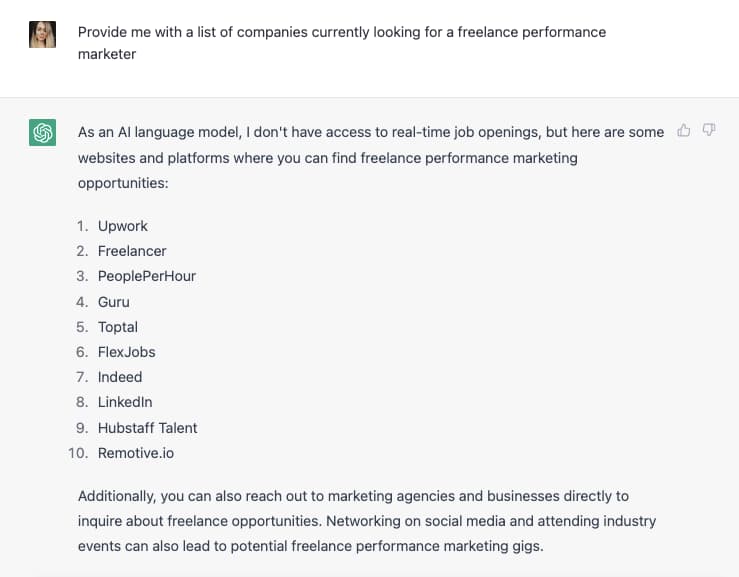Click the thumbs up icon

(x=684, y=131)
